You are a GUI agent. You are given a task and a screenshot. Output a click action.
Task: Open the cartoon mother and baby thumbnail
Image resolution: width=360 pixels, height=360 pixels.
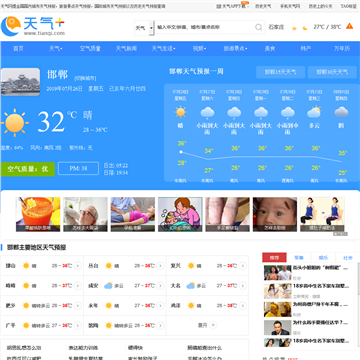(x=180, y=214)
